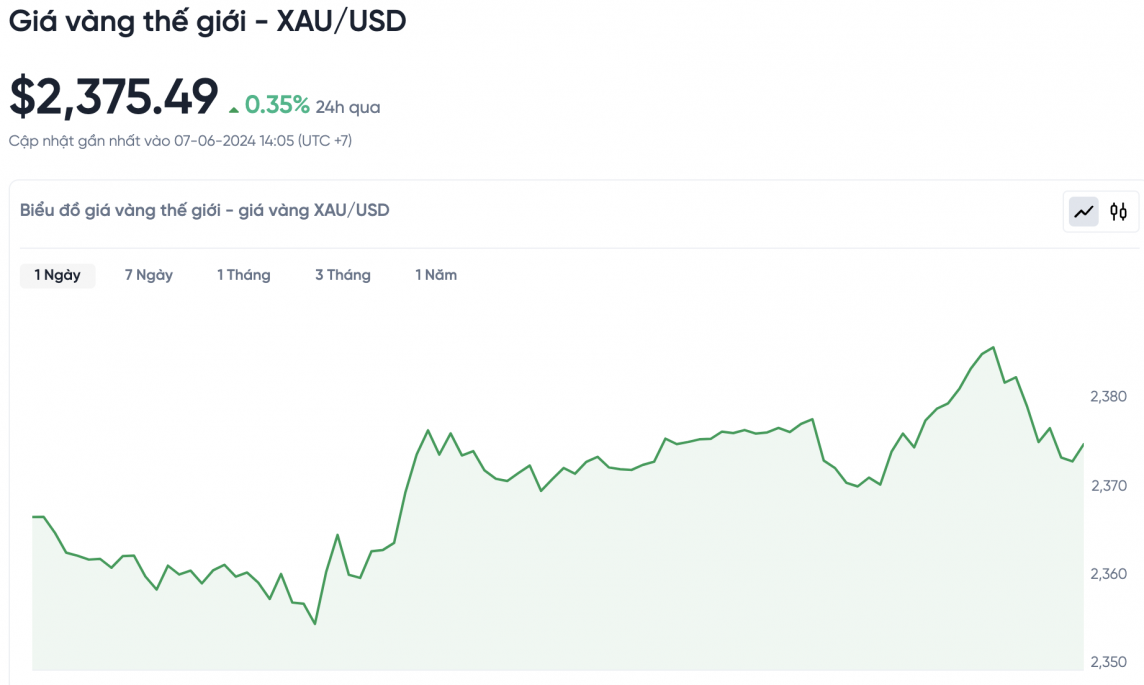Click the Giá vàng thế giới - XAU/USD heading
This screenshot has height=685, width=1144.
[208, 22]
